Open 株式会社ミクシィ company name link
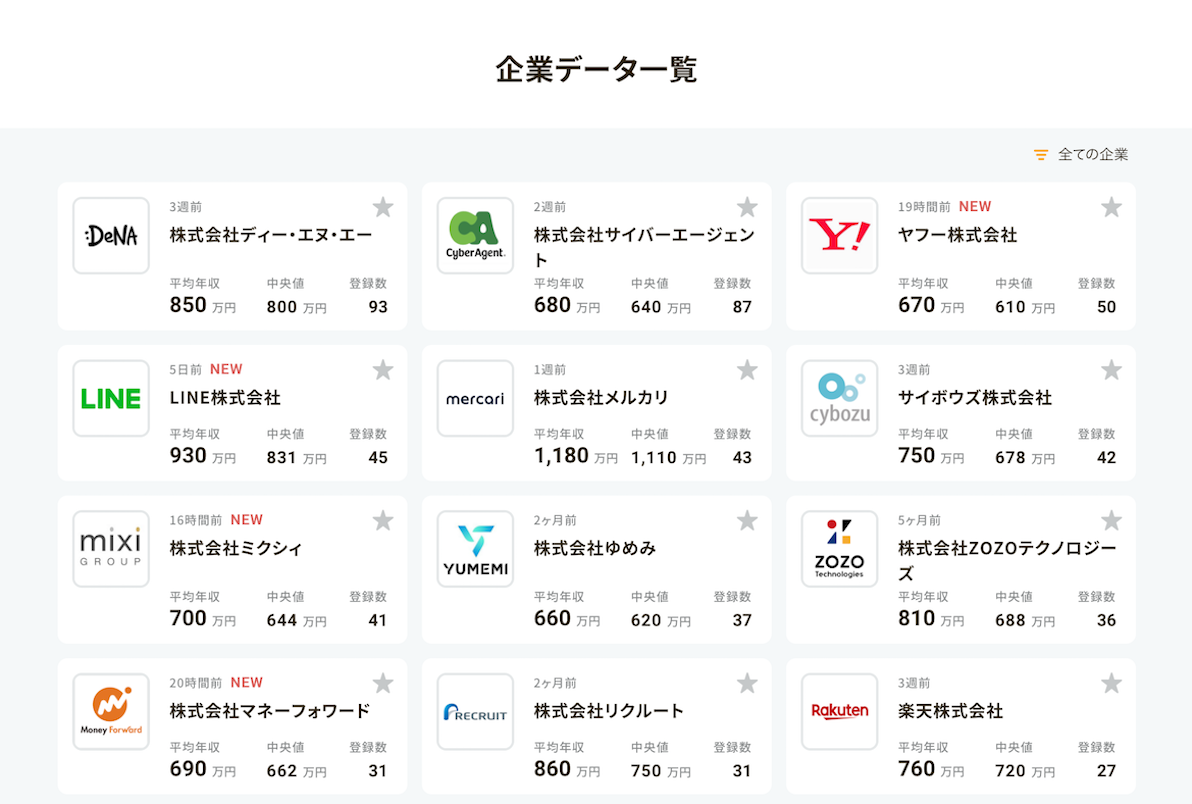This screenshot has height=804, width=1192. (236, 548)
